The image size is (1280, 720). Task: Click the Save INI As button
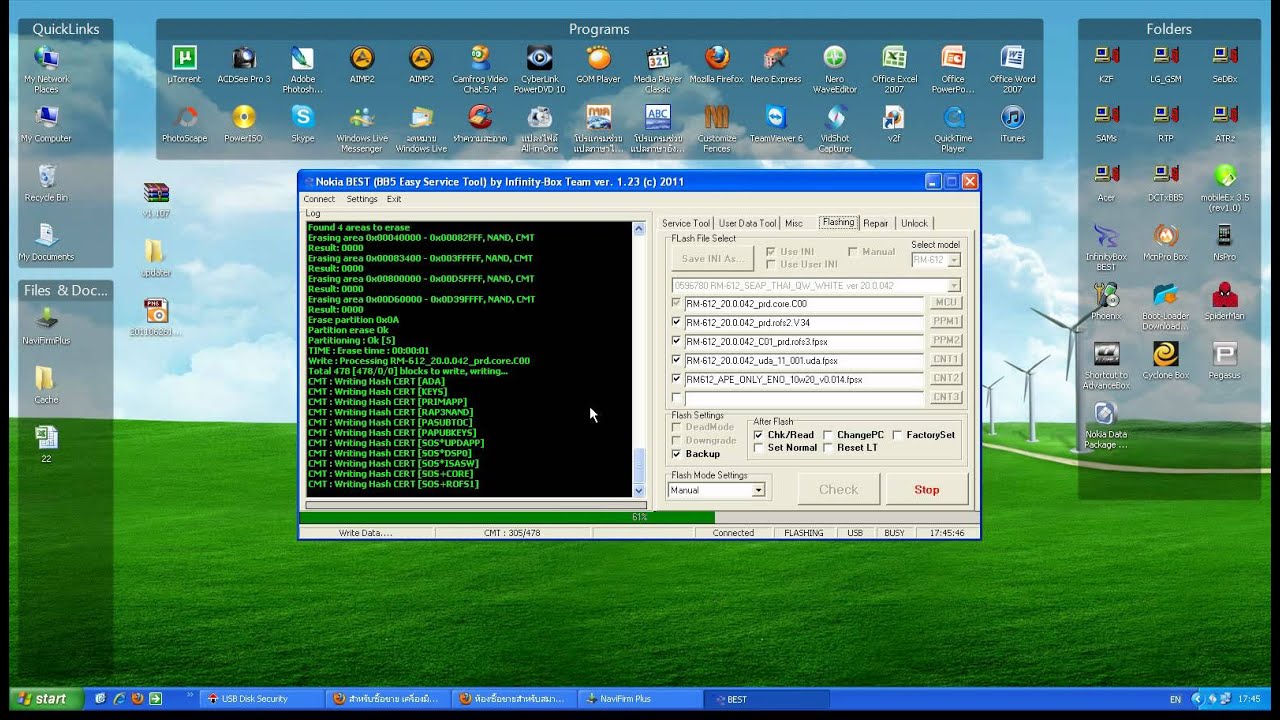pos(713,259)
